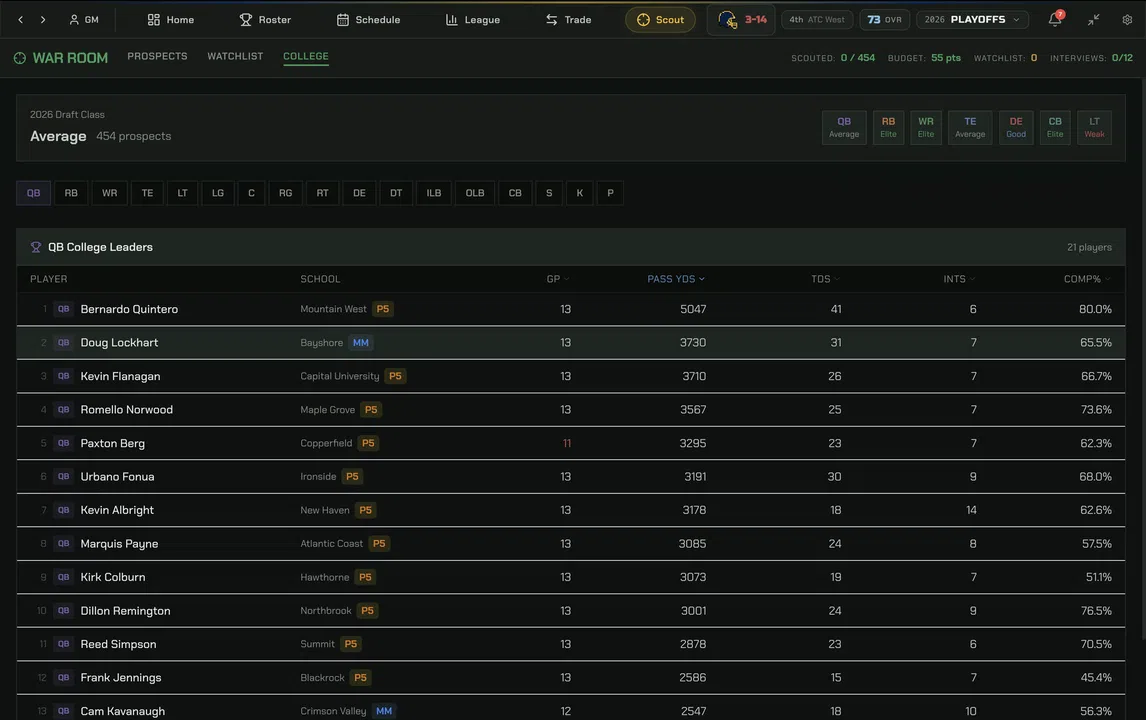This screenshot has width=1146, height=720.
Task: Click the DE Good class strength card
Action: [1016, 127]
